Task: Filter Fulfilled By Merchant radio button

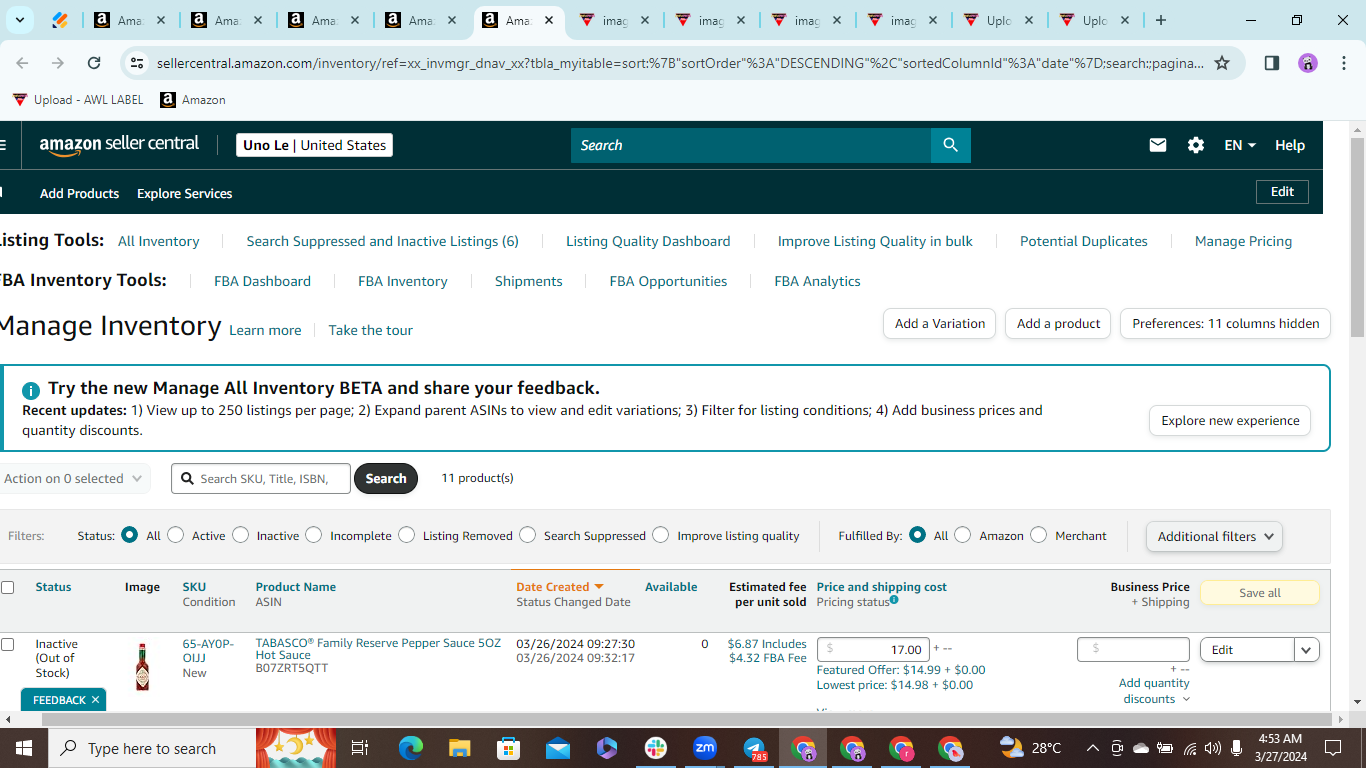Action: coord(1039,535)
